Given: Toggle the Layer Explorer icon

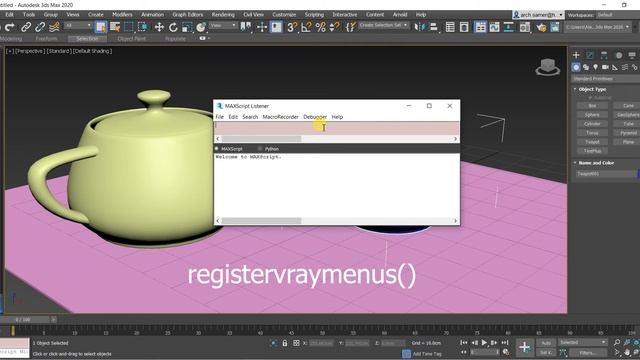Looking at the screenshot, I should [x=464, y=27].
